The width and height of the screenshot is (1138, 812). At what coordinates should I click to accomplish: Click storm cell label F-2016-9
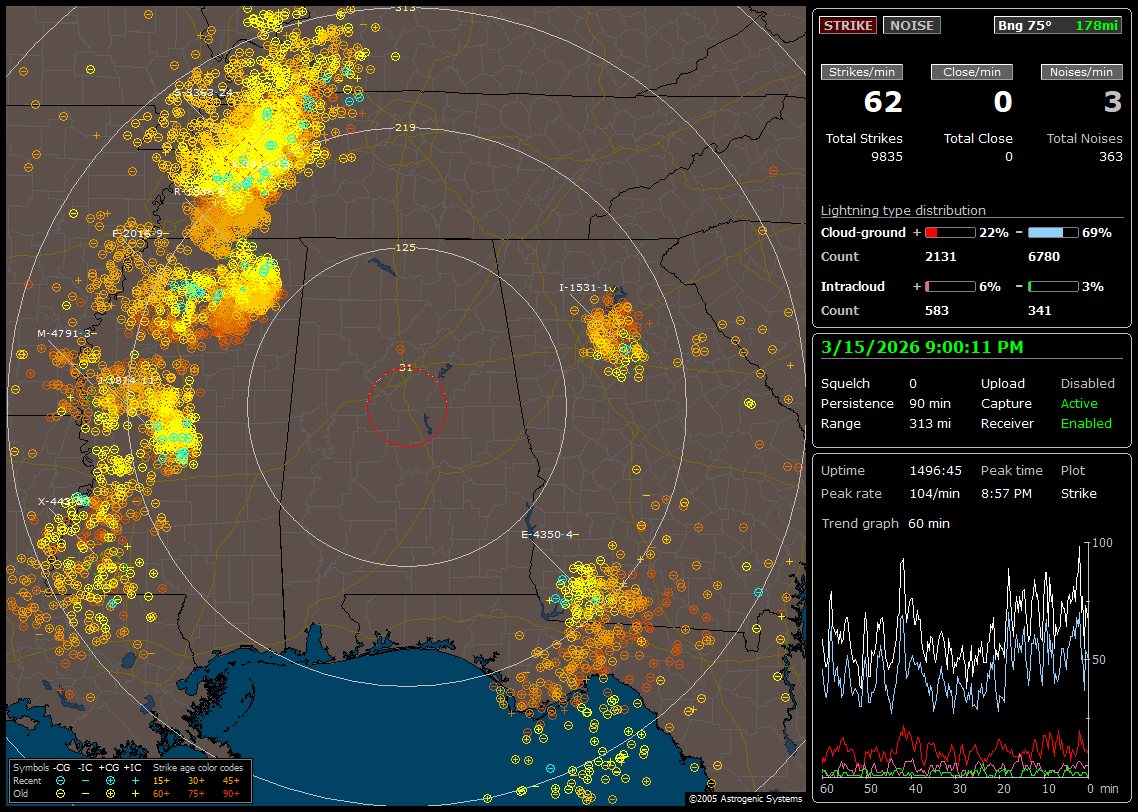coord(138,233)
